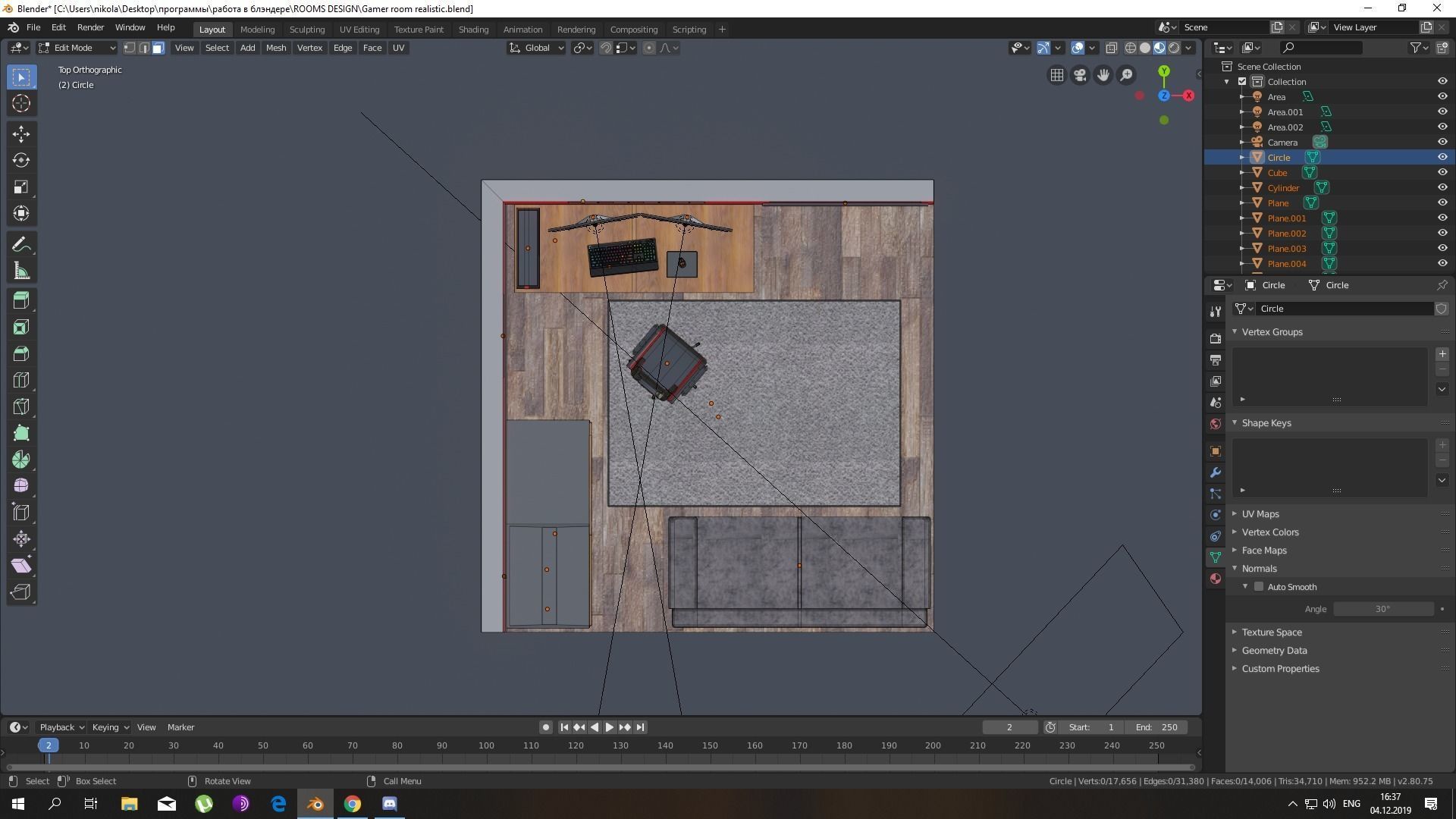This screenshot has width=1456, height=819.
Task: Expand the UV Maps panel
Action: (1260, 514)
